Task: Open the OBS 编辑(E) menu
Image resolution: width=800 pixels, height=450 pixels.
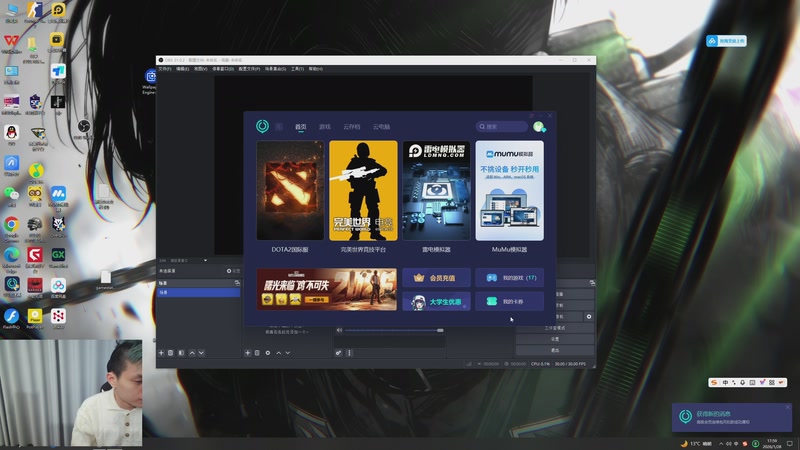Action: [183, 69]
